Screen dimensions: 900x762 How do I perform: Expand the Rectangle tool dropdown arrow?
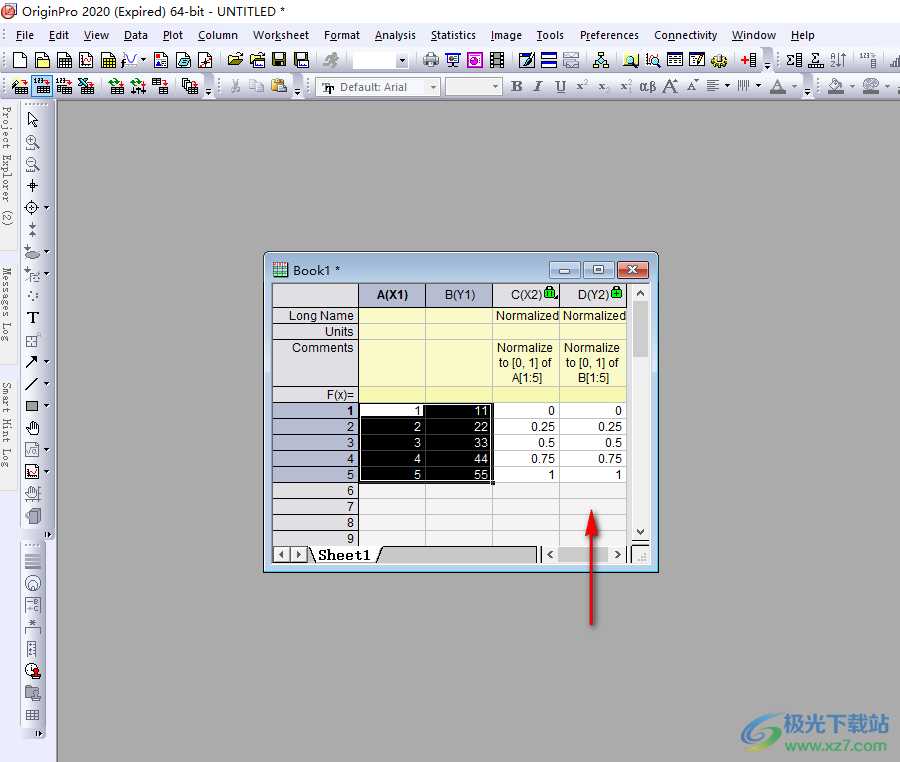coord(46,406)
